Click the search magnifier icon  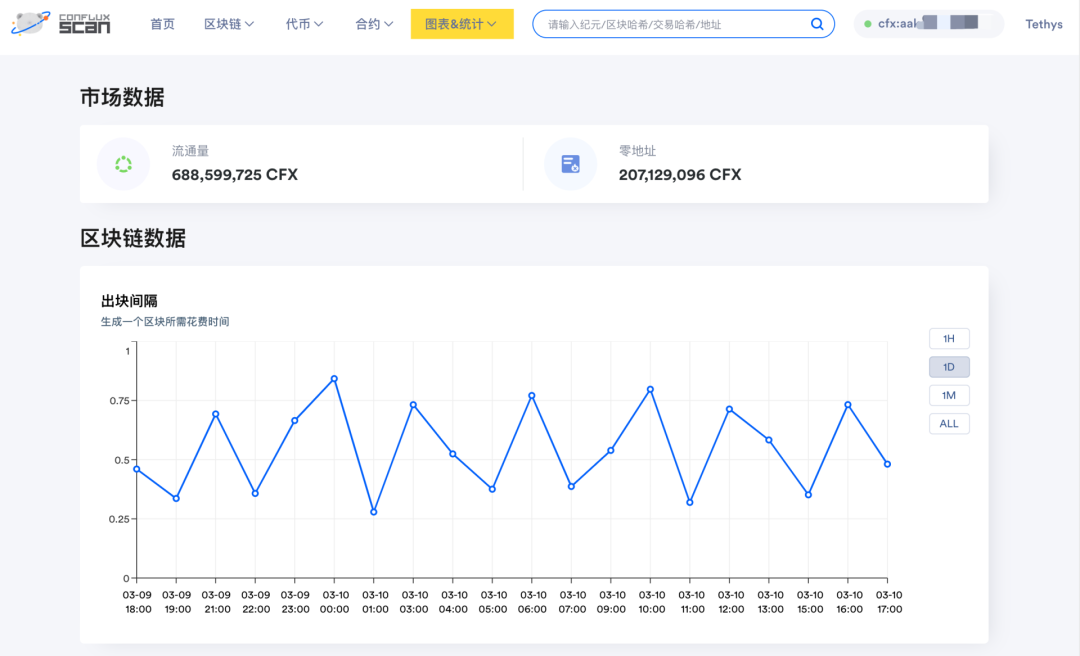tap(817, 24)
